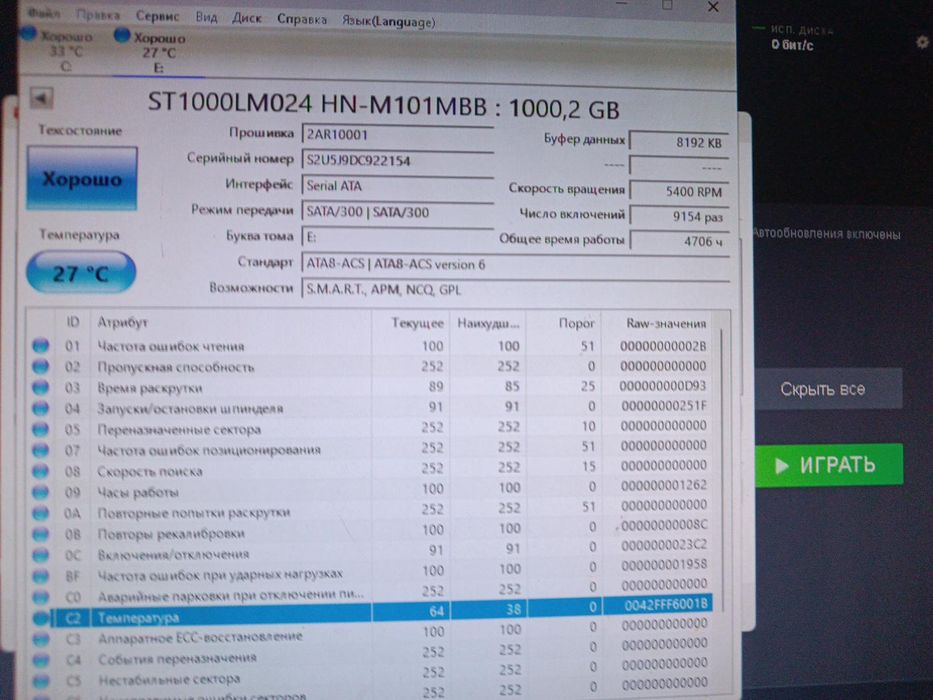Click the Raw-значения column header
This screenshot has width=933, height=700.
click(666, 323)
